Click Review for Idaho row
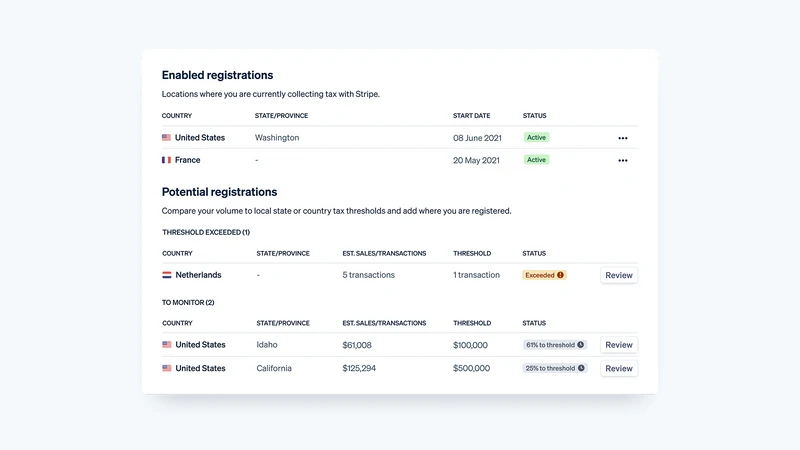 [619, 345]
